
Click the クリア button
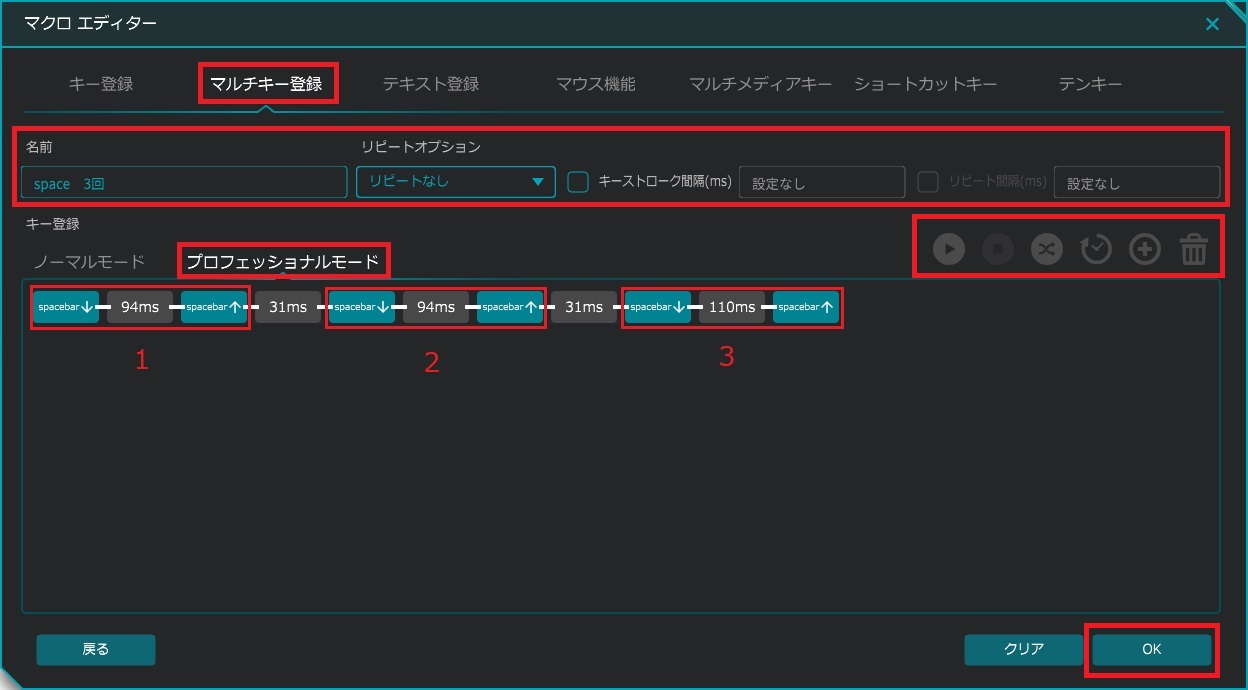pos(1023,649)
